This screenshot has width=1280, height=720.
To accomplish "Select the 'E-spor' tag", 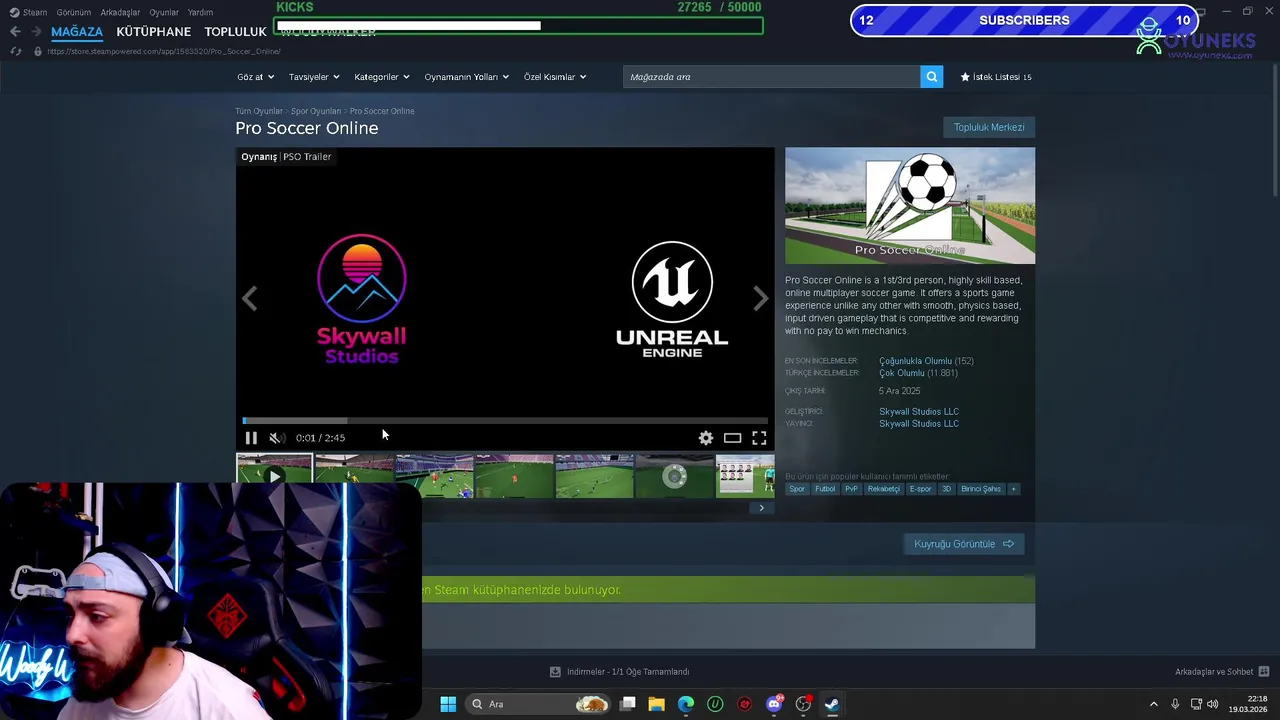I will (920, 489).
